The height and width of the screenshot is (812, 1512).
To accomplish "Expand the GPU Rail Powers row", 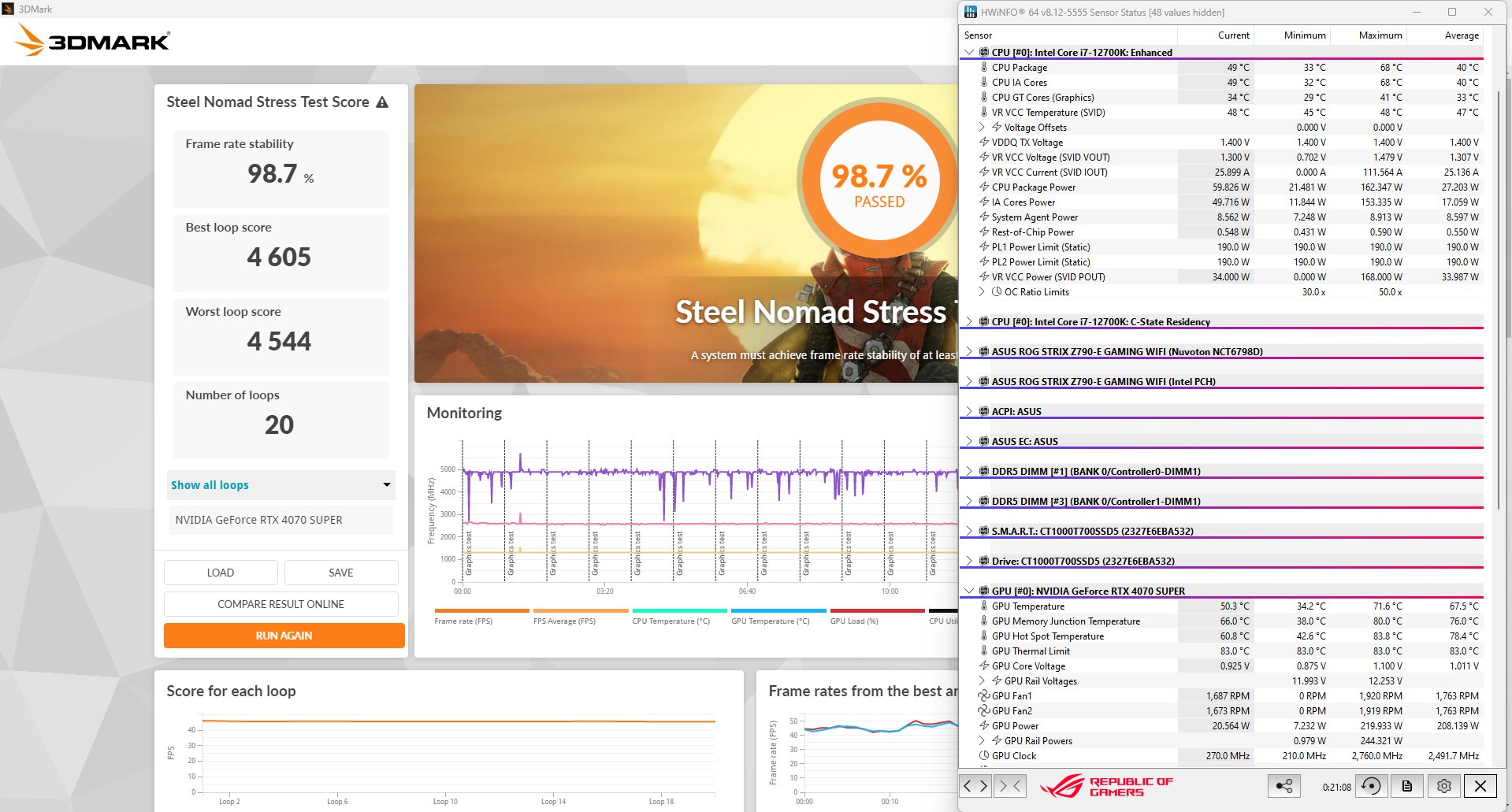I will [x=982, y=740].
